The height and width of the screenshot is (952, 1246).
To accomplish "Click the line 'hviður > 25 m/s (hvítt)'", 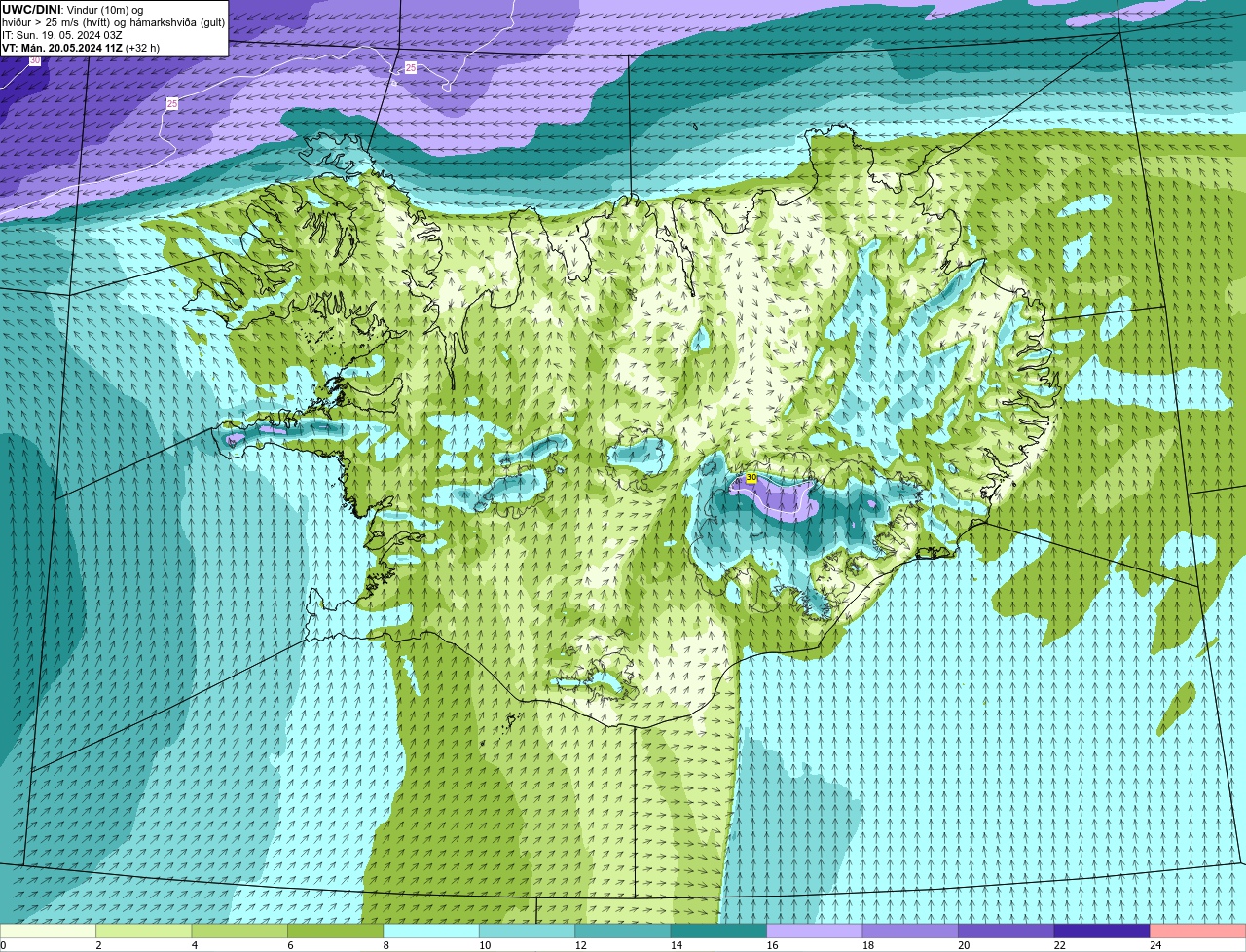I will tap(58, 22).
